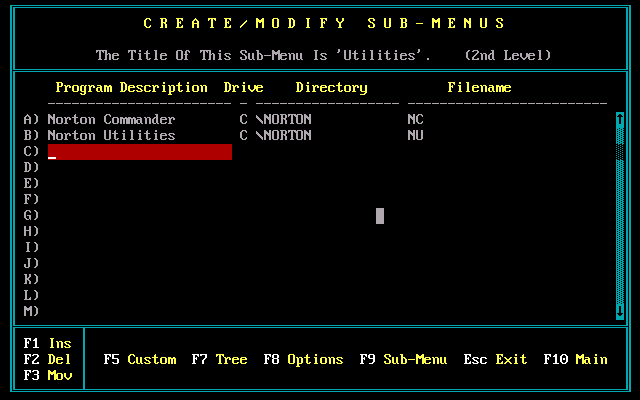Go to F10 Main menu

pos(576,359)
